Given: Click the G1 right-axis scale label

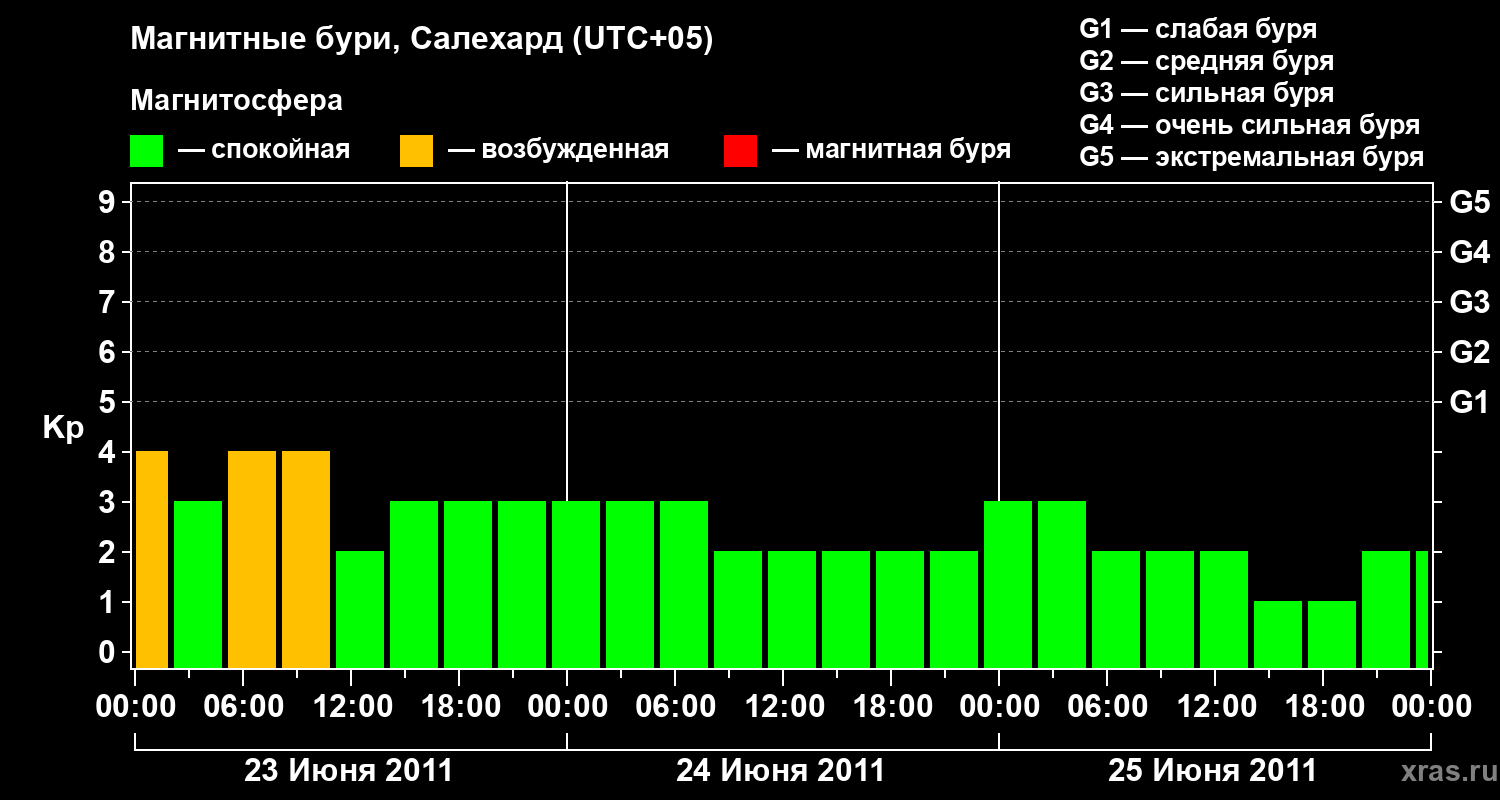Looking at the screenshot, I should click(x=1469, y=402).
